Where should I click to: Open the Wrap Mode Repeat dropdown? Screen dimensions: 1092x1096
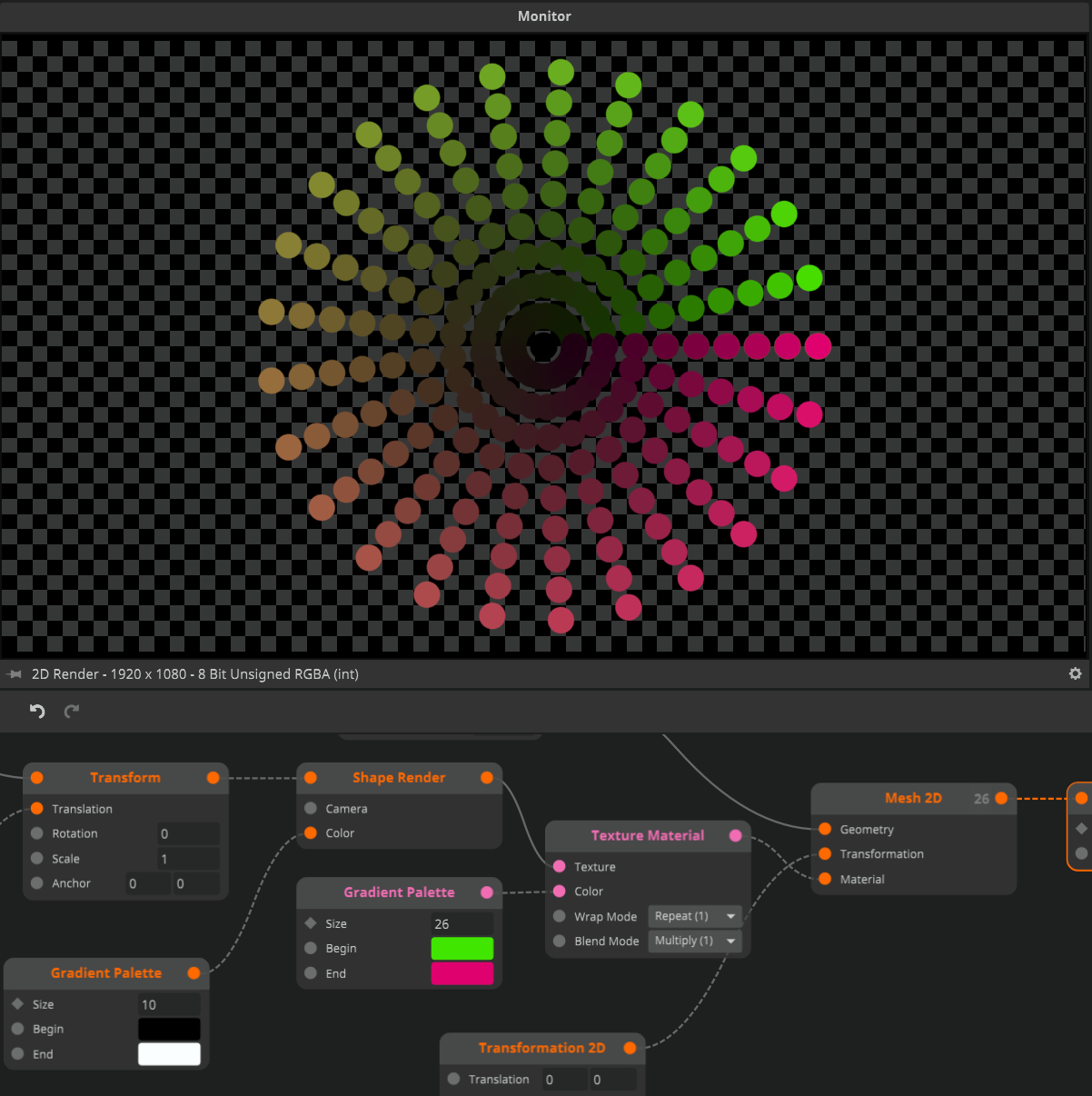click(694, 916)
